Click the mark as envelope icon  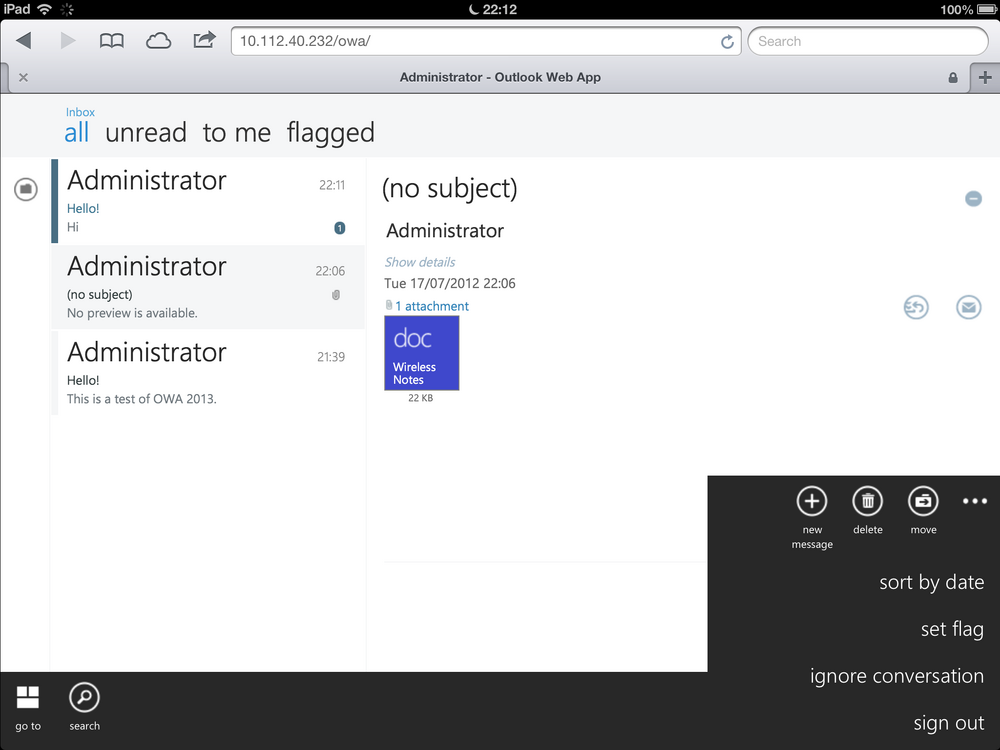(x=968, y=307)
